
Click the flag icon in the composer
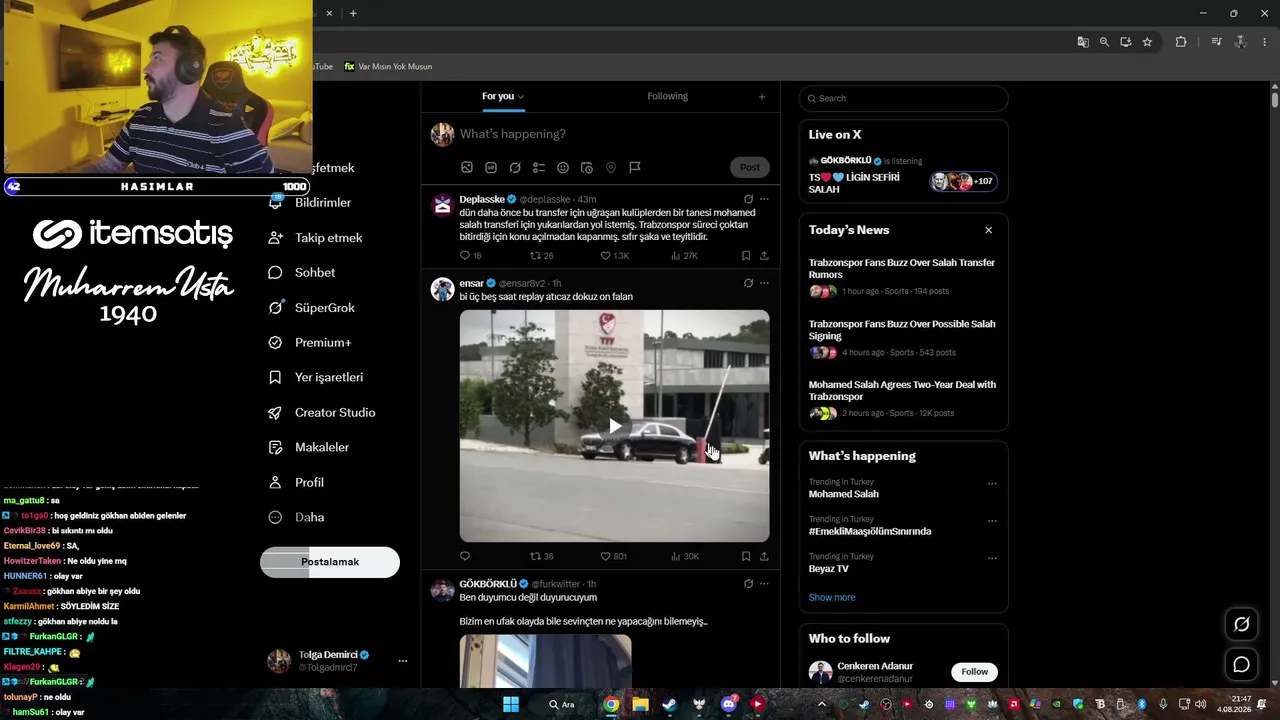[635, 167]
